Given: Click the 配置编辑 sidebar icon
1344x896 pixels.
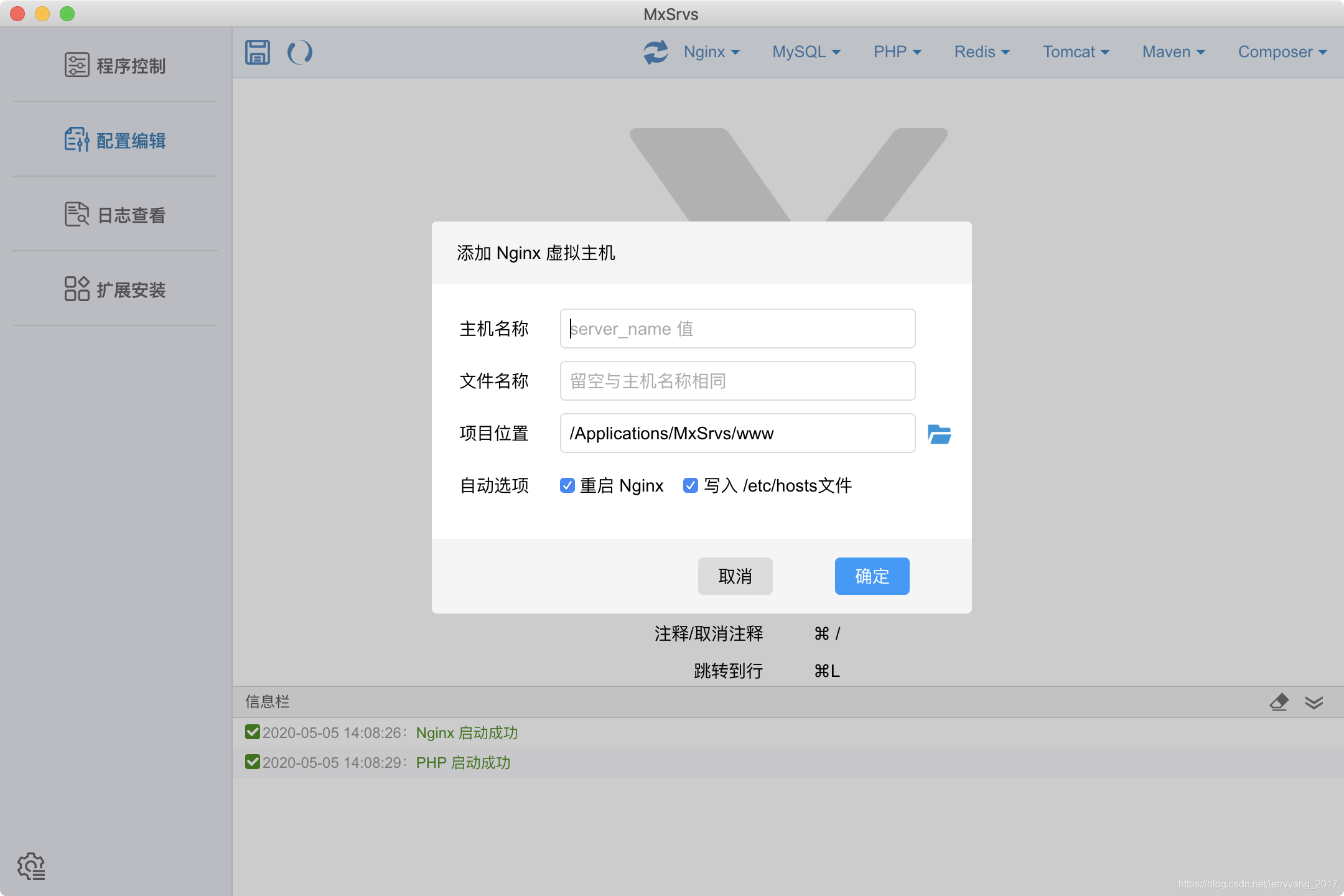Looking at the screenshot, I should (x=77, y=139).
